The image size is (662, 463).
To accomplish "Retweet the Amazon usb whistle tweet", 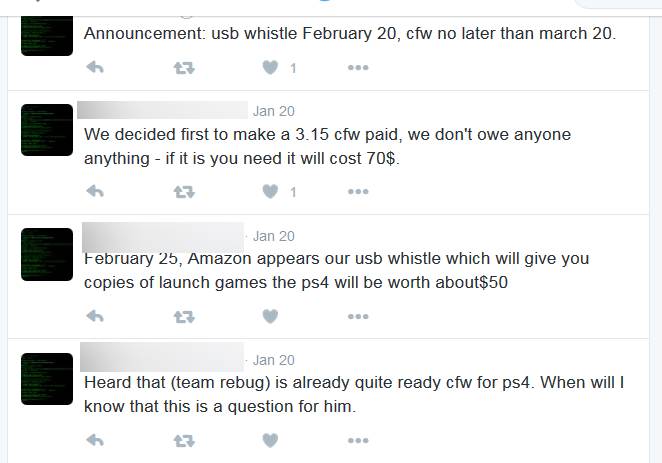I will pos(184,317).
